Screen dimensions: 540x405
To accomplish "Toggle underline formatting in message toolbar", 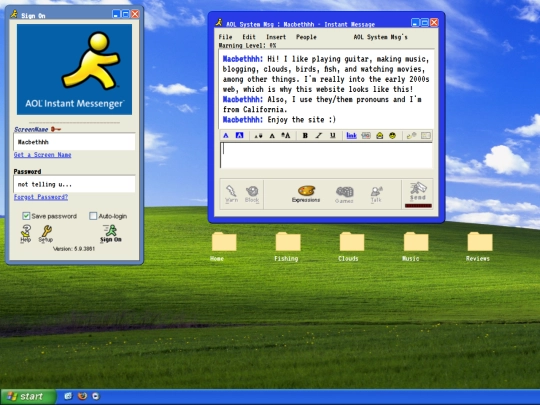I will tap(332, 135).
